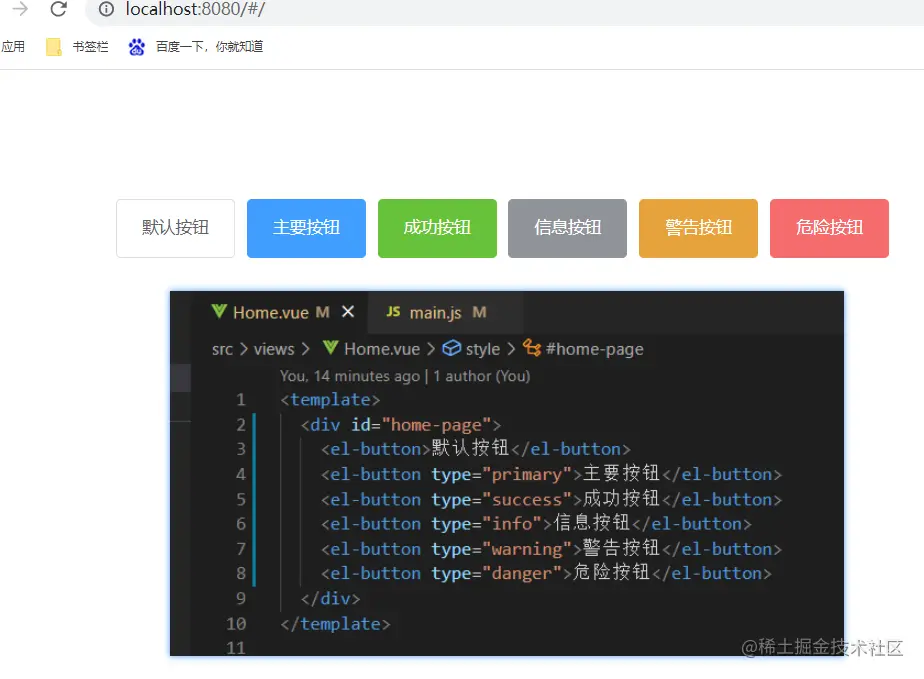
Task: Switch to the Home.vue editor tab
Action: [x=280, y=312]
